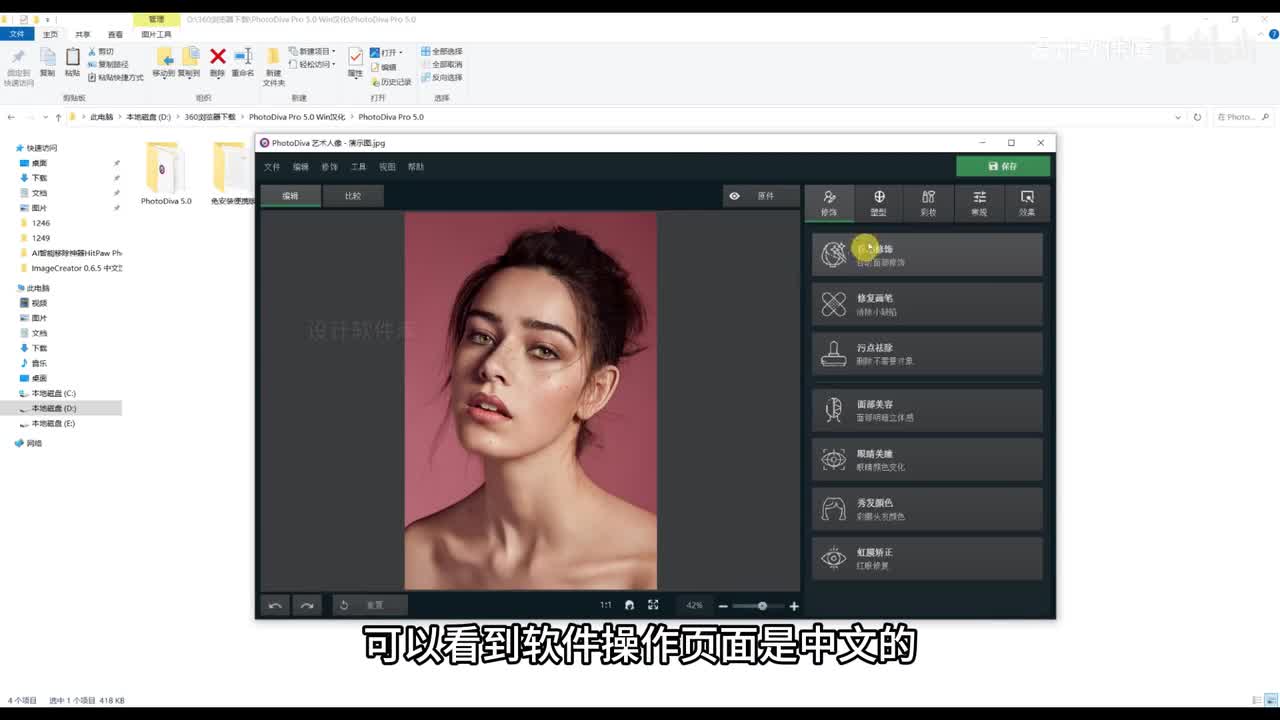Viewport: 1280px width, 720px height.
Task: Open the 面部美容 face sculpt tool
Action: tap(926, 410)
